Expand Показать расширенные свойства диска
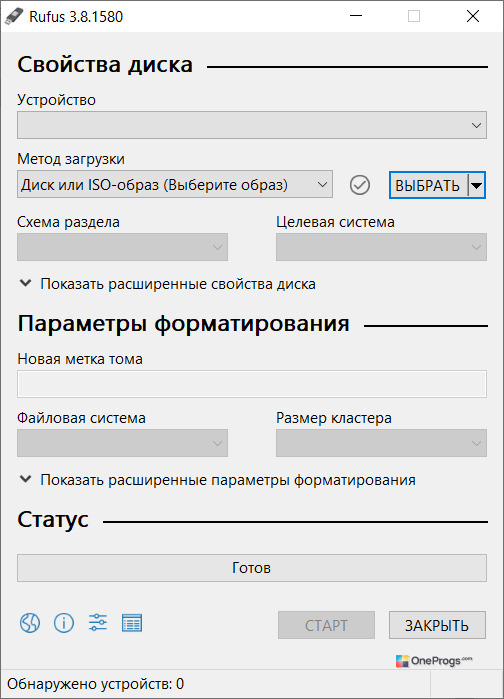 (x=168, y=284)
